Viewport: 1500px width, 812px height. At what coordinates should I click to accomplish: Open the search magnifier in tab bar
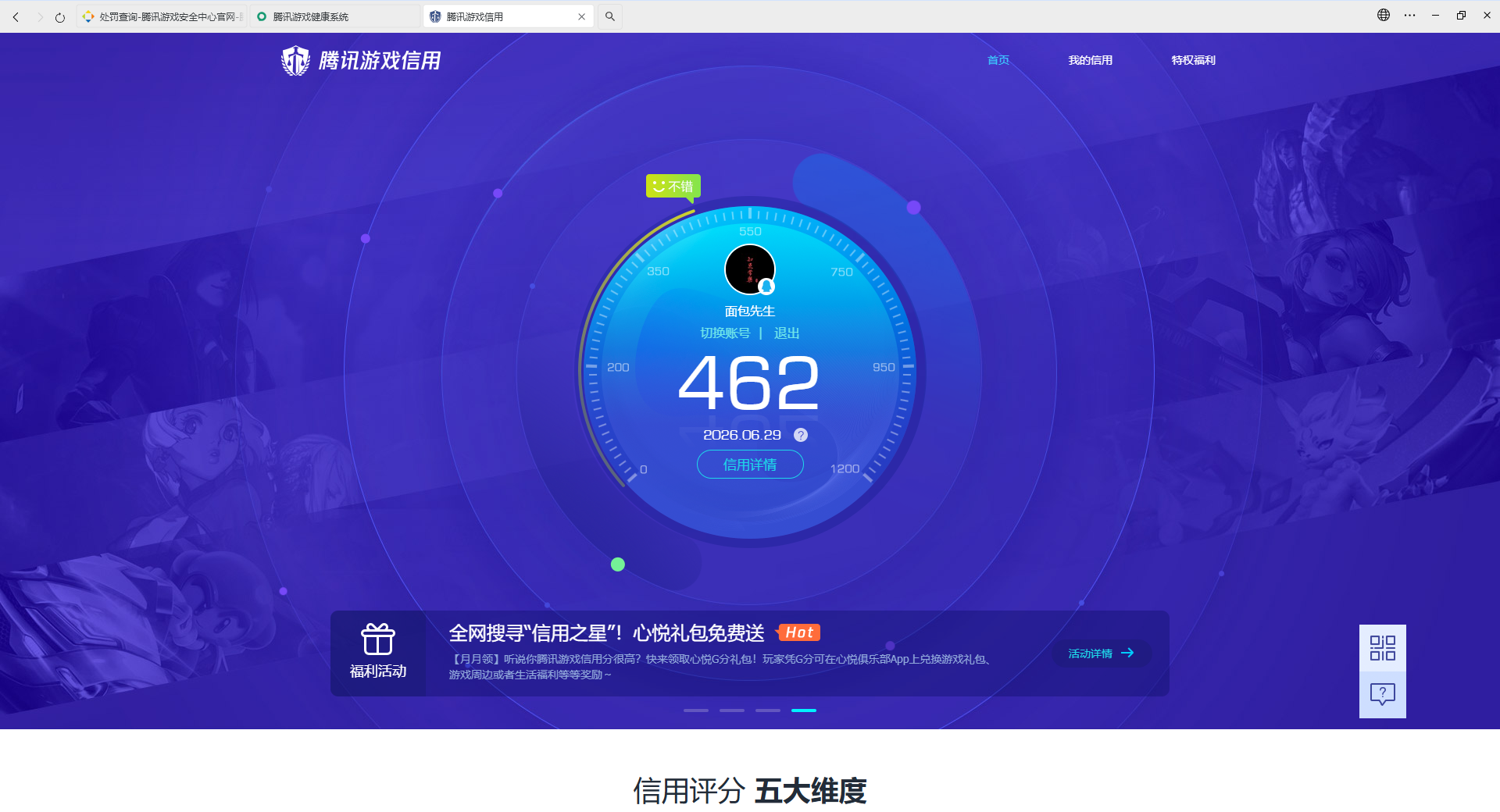click(610, 16)
